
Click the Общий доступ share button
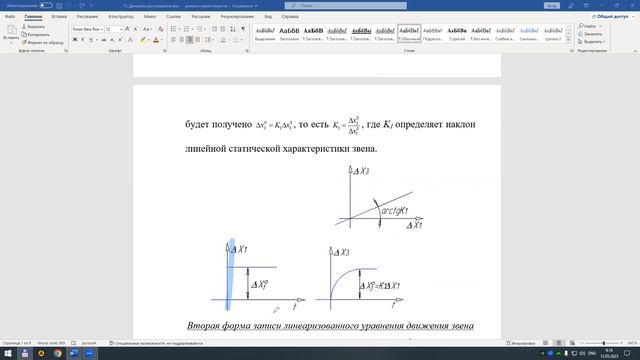611,16
